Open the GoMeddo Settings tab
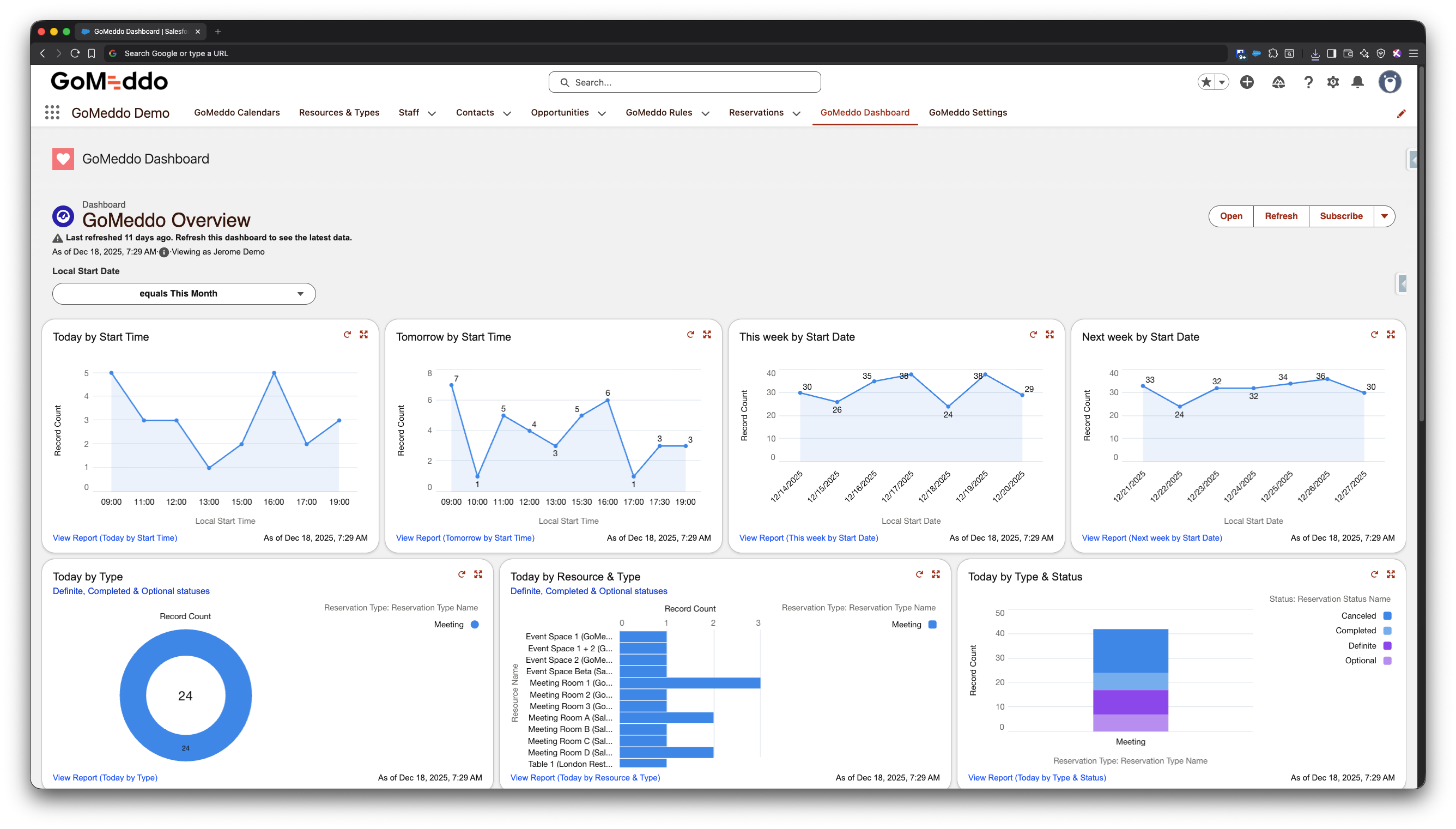The height and width of the screenshot is (829, 1456). [967, 112]
